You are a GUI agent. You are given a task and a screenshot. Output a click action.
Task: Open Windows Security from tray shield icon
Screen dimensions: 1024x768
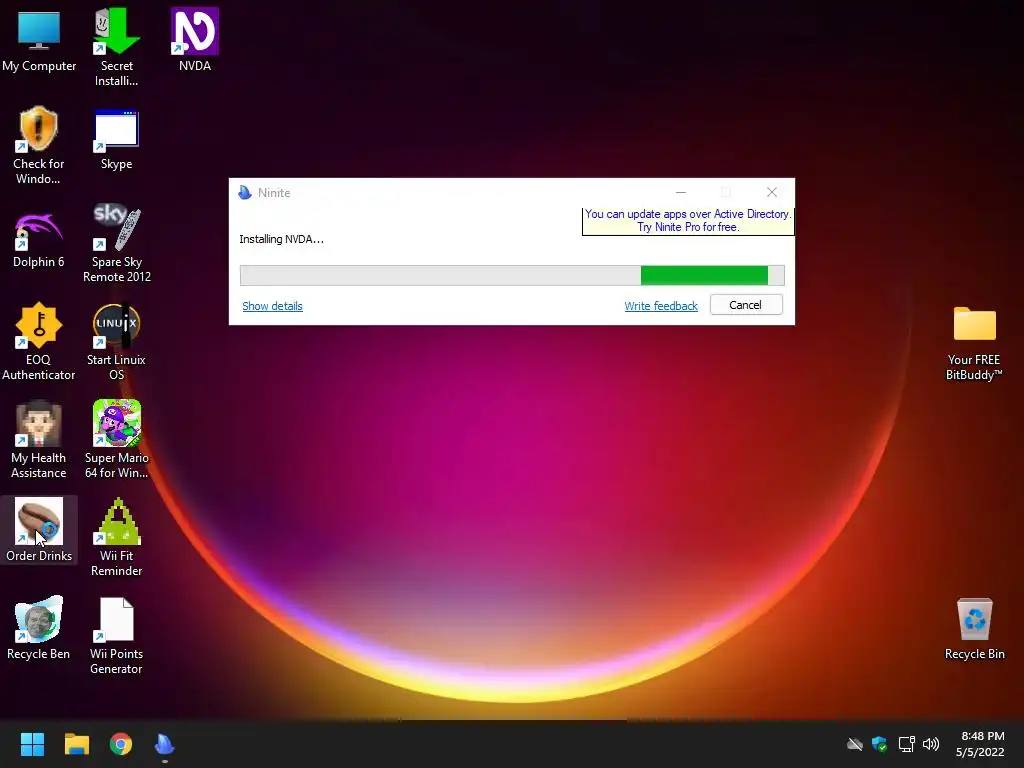point(879,744)
